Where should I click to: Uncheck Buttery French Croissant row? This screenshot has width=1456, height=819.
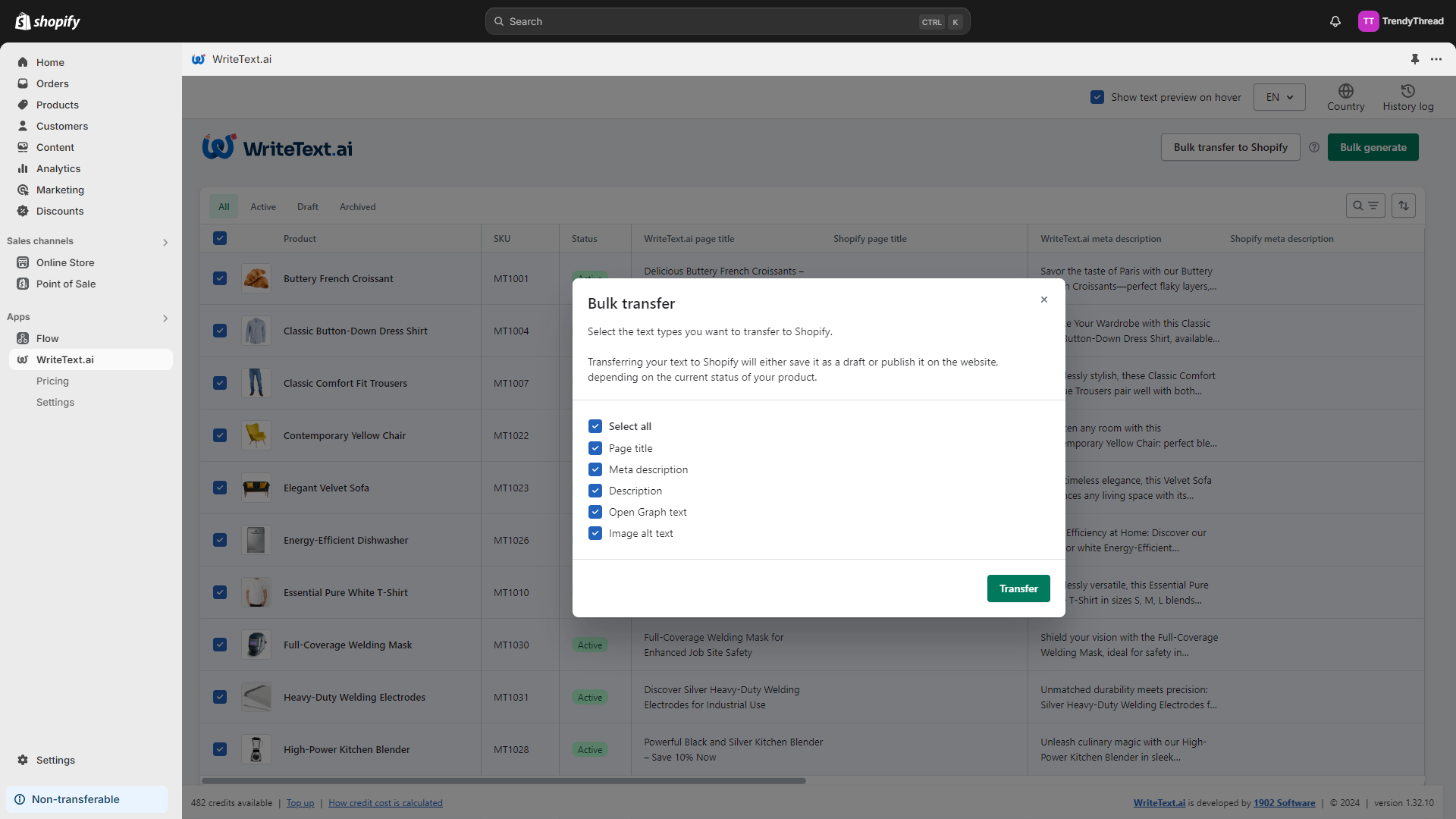point(220,278)
